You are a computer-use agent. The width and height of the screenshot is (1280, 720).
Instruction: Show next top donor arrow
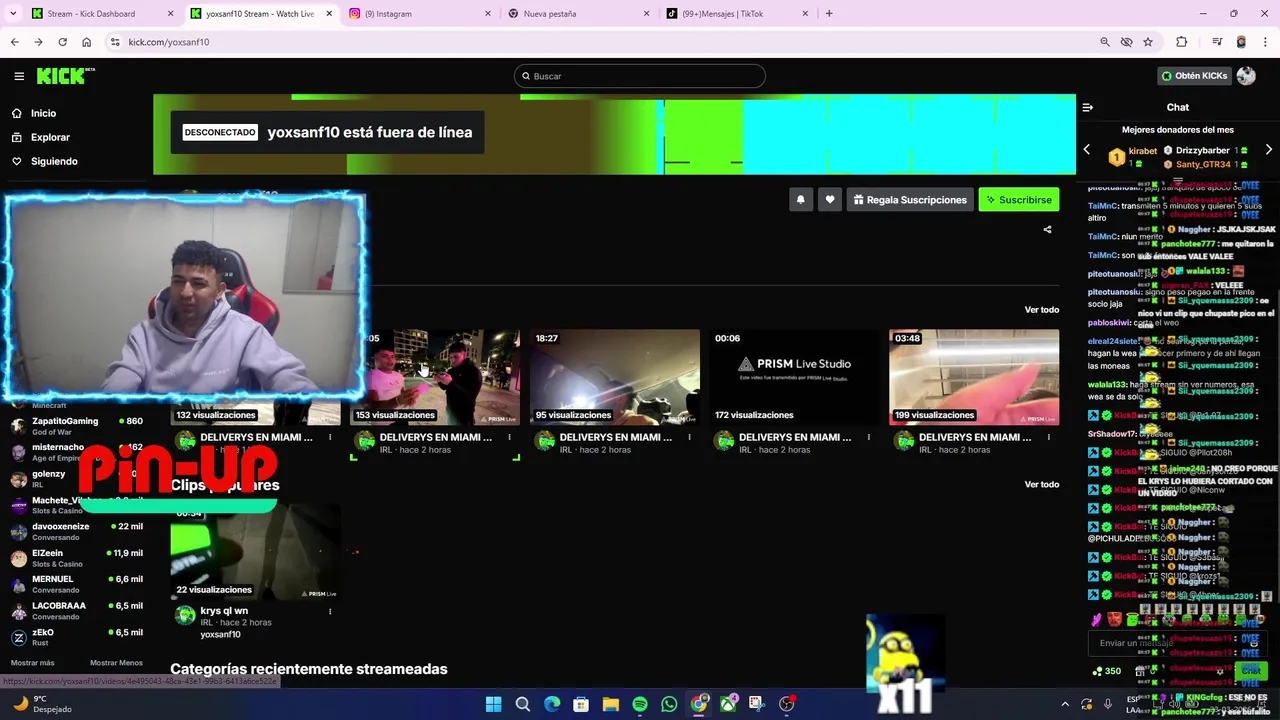1268,150
